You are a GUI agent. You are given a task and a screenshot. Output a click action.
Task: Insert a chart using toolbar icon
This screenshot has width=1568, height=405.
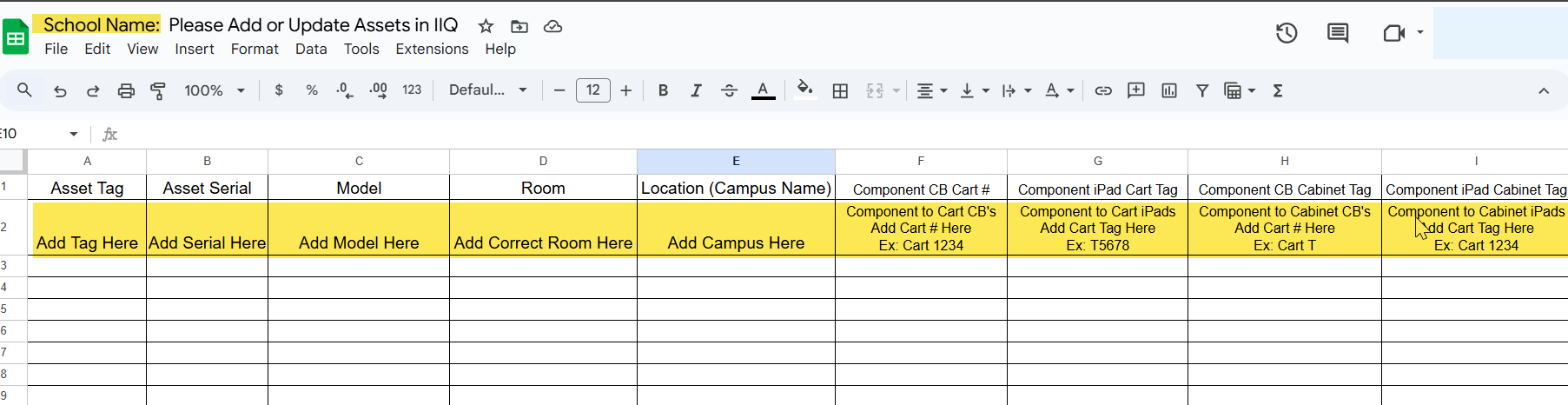(x=1169, y=90)
